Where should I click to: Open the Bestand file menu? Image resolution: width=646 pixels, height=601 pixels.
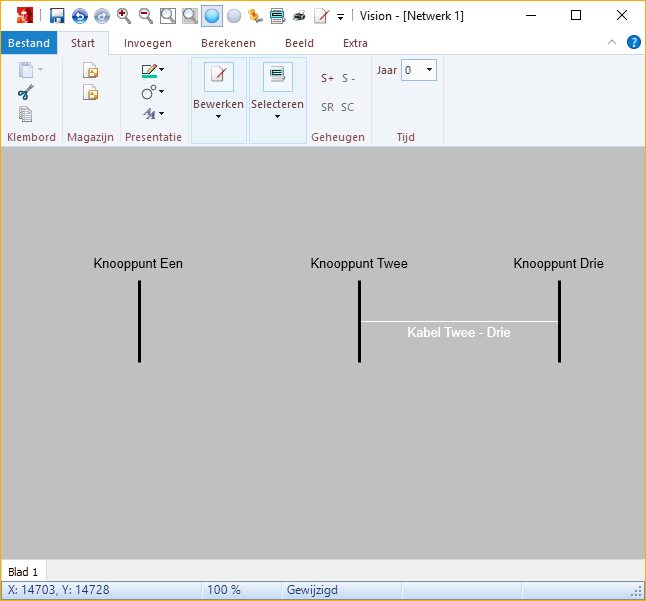(29, 43)
